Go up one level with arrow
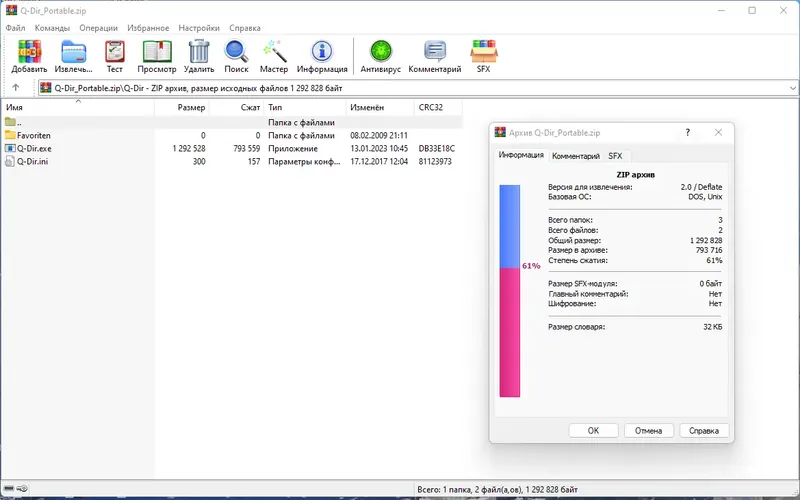The image size is (800, 500). [x=15, y=88]
